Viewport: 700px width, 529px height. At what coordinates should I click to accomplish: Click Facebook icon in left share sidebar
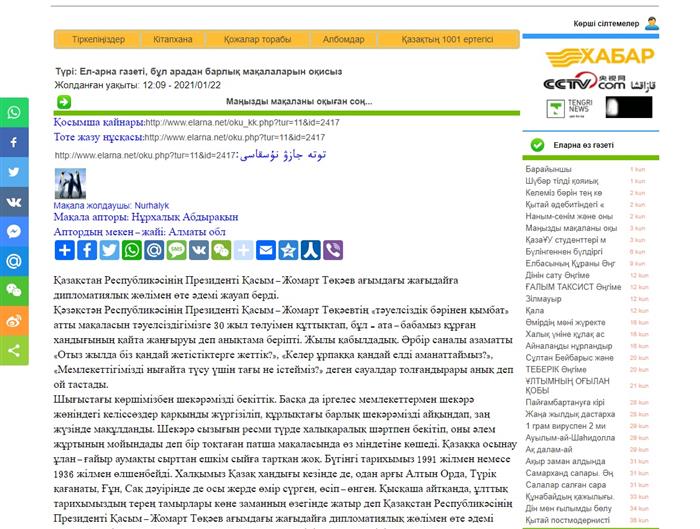pos(14,143)
